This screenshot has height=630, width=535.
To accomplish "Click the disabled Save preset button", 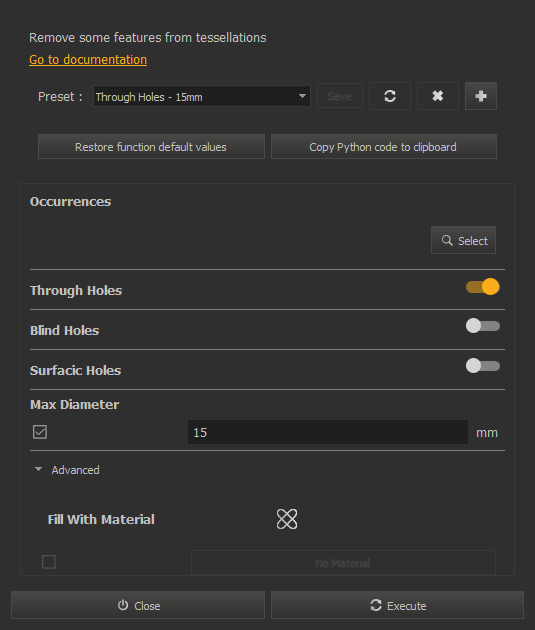I will 340,96.
